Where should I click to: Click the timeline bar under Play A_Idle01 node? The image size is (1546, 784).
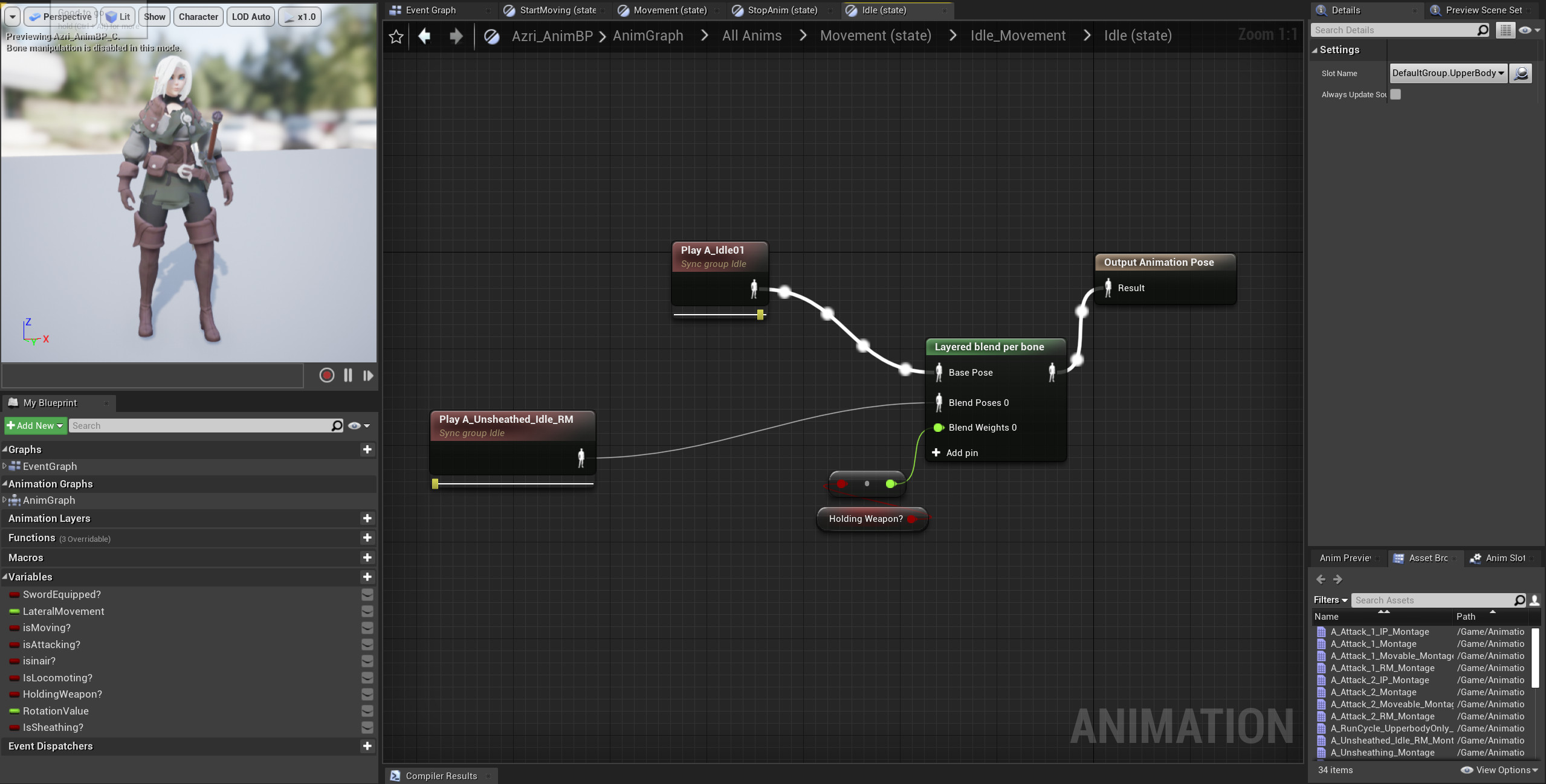click(x=718, y=314)
